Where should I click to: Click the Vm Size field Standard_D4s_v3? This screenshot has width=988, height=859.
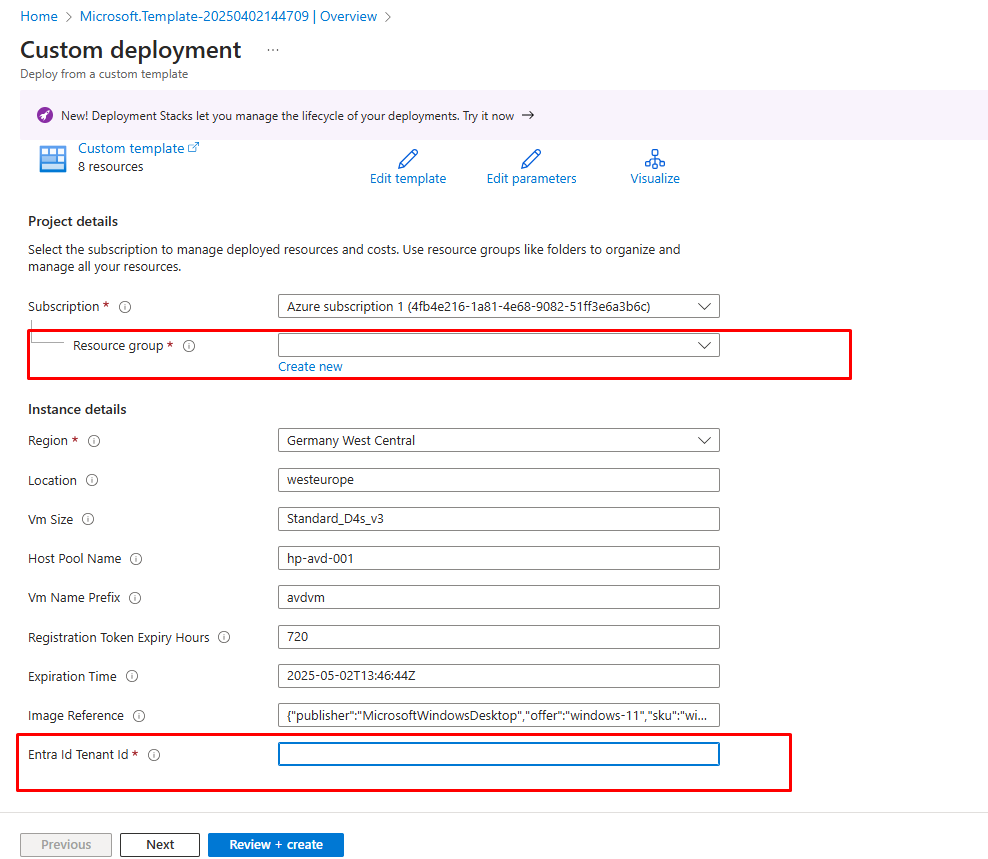pyautogui.click(x=498, y=519)
